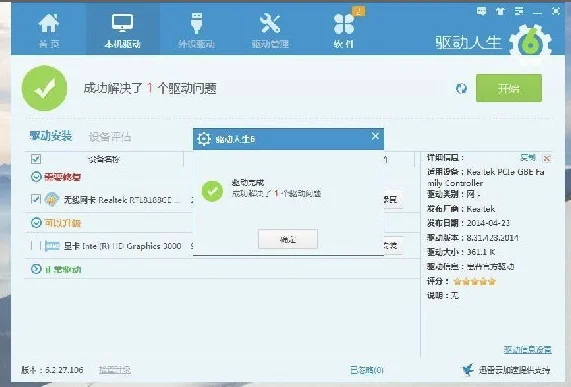This screenshot has height=387, width=571.
Task: Click the partially hidden button on wireless card row
Action: pyautogui.click(x=393, y=199)
